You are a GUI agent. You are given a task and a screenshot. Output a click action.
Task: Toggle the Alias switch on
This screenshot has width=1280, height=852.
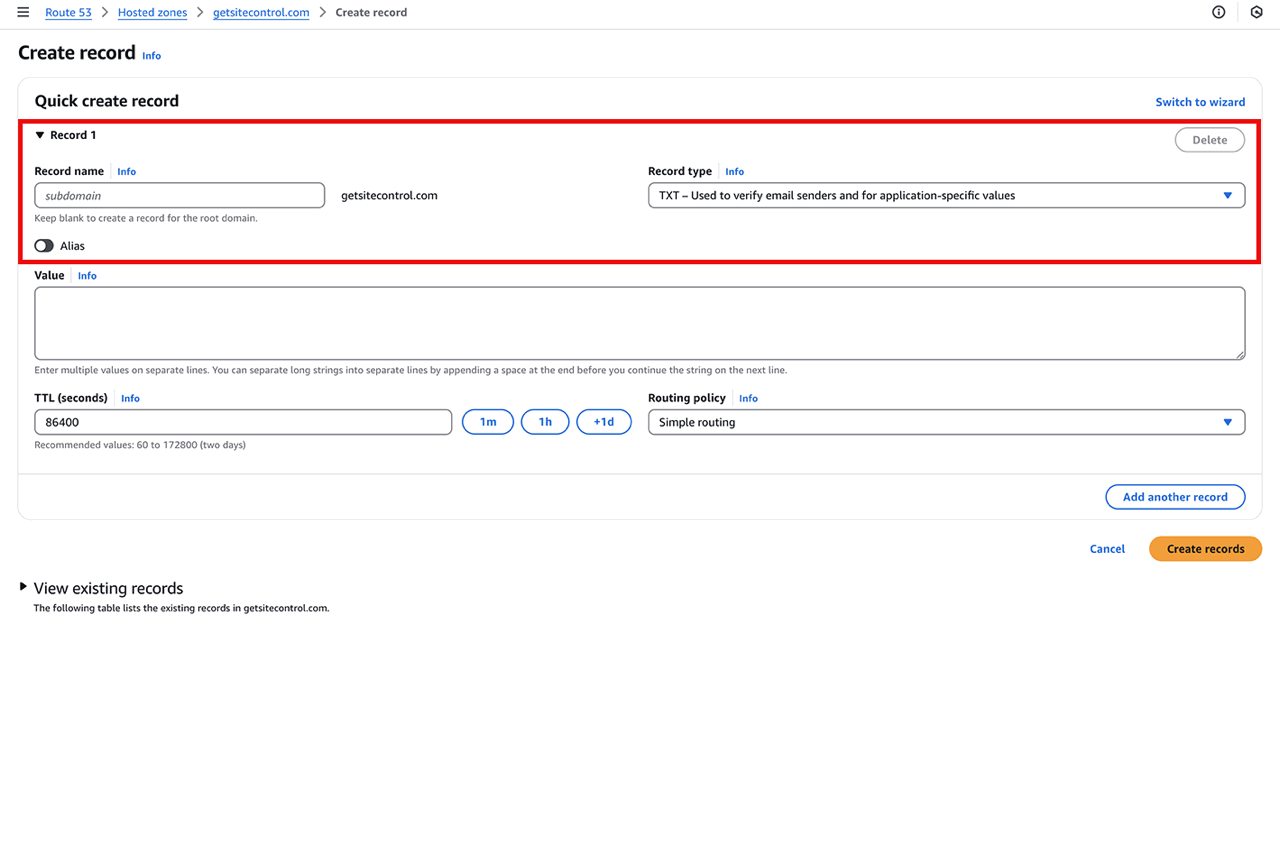pos(44,246)
